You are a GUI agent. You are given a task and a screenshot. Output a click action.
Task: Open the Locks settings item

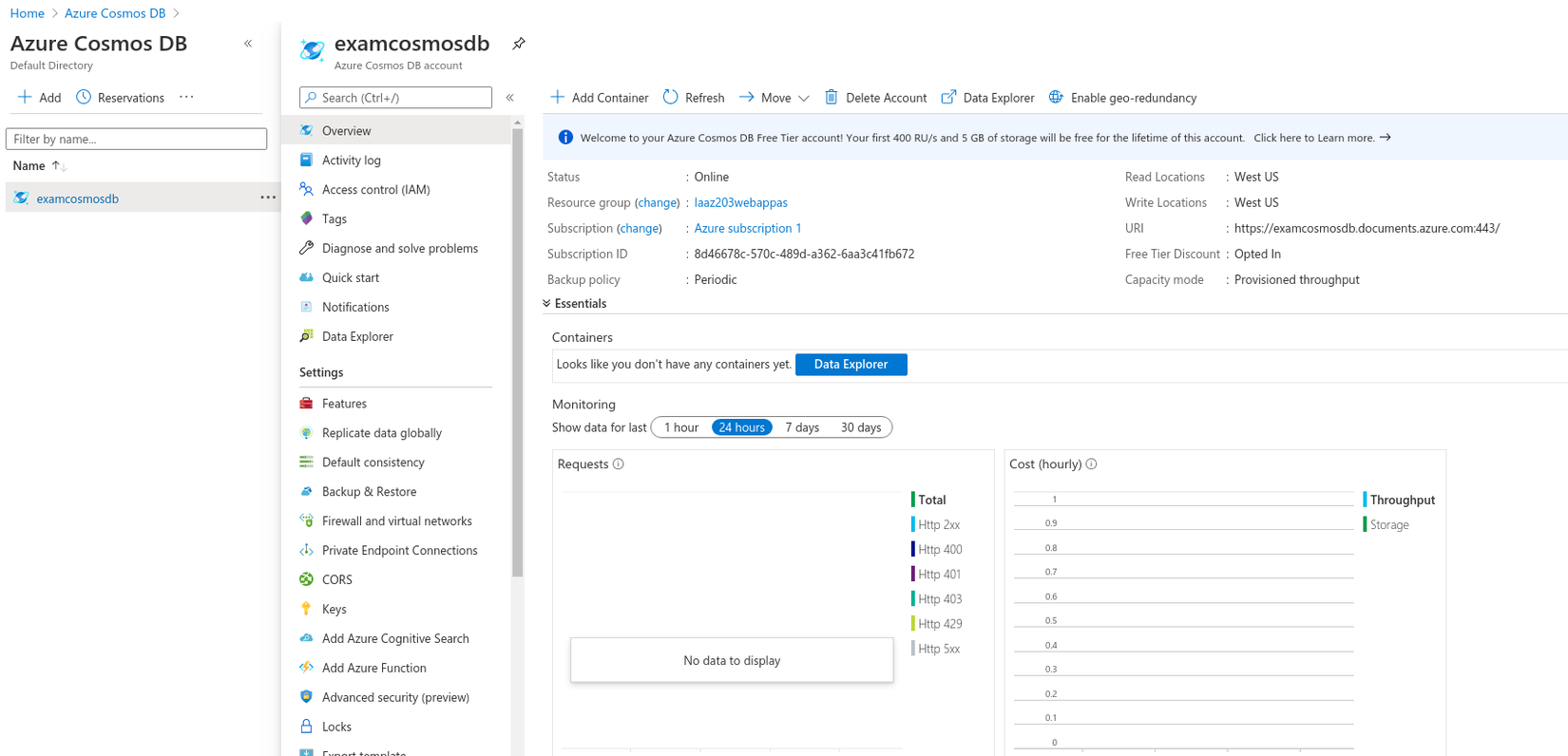[x=336, y=727]
